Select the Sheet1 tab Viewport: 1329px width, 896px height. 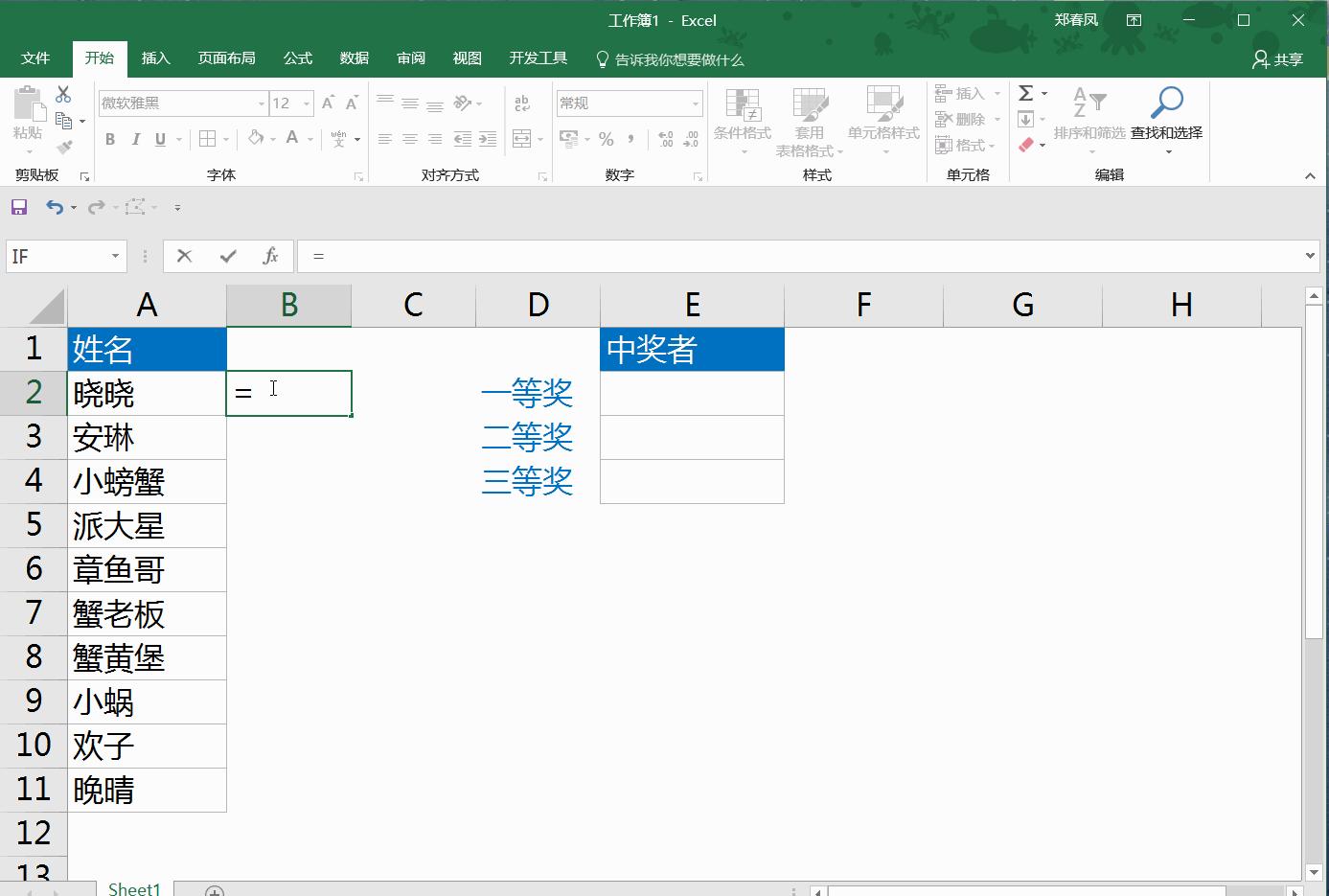click(x=133, y=887)
